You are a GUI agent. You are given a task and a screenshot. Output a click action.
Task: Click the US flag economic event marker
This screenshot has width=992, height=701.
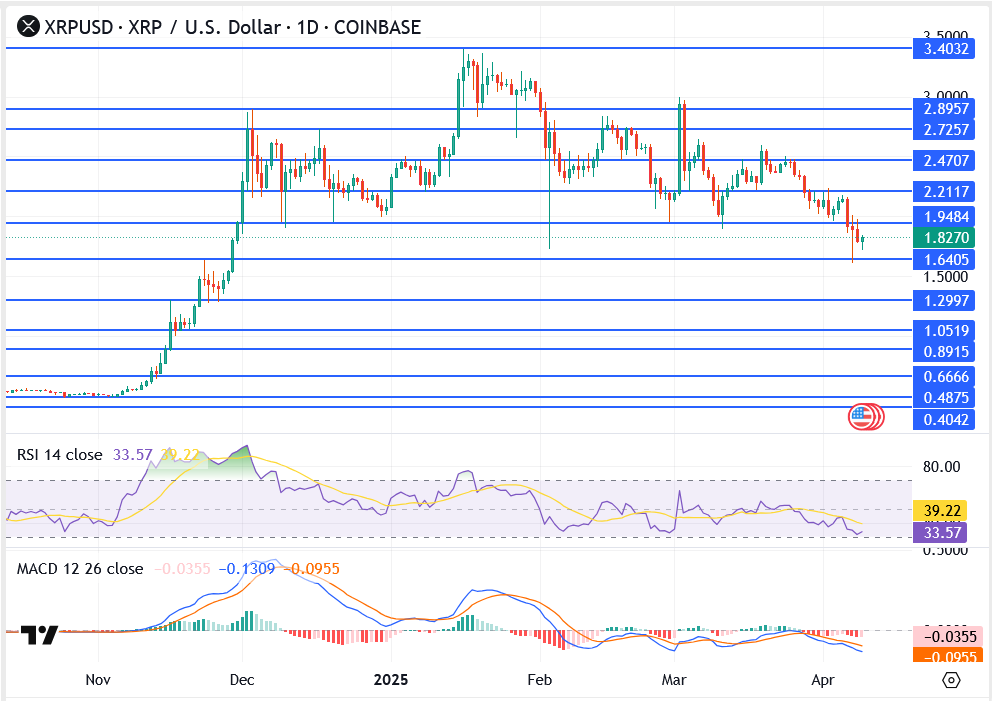pyautogui.click(x=862, y=417)
